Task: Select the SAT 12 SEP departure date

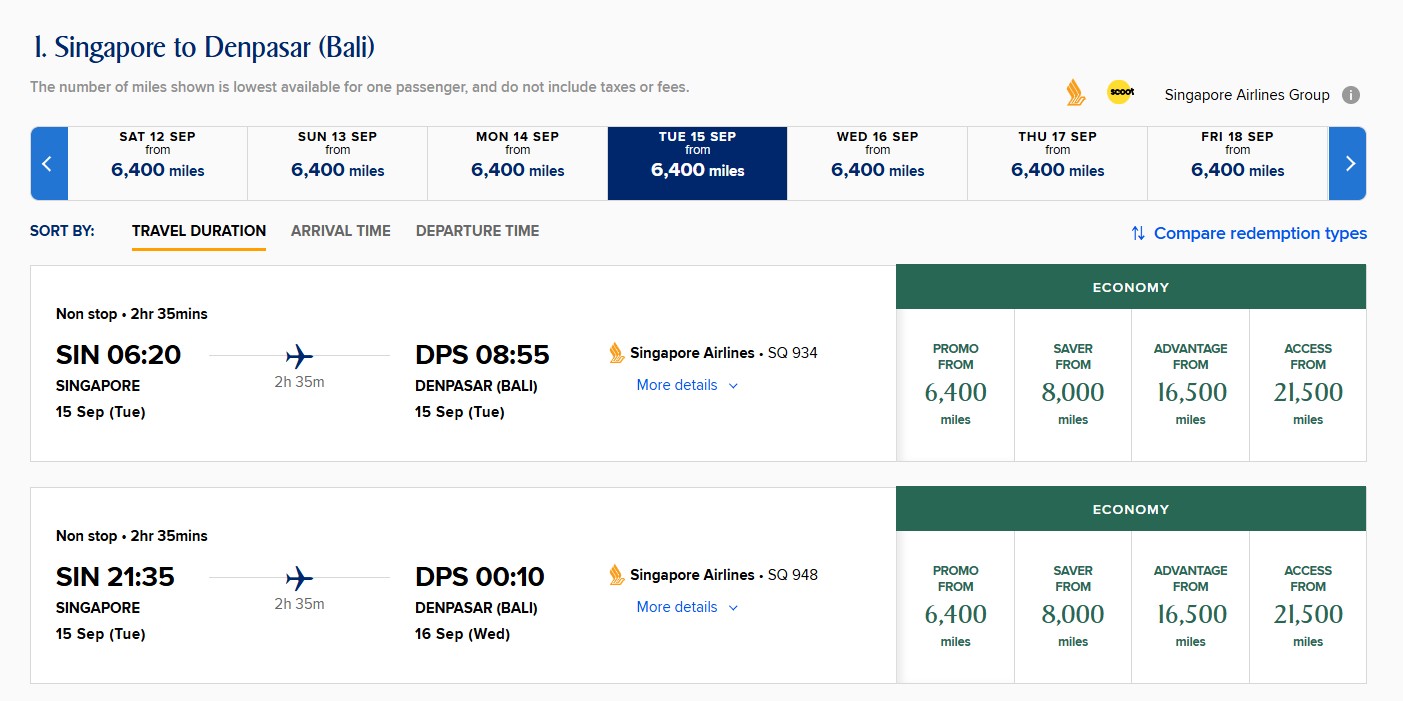Action: (x=157, y=163)
